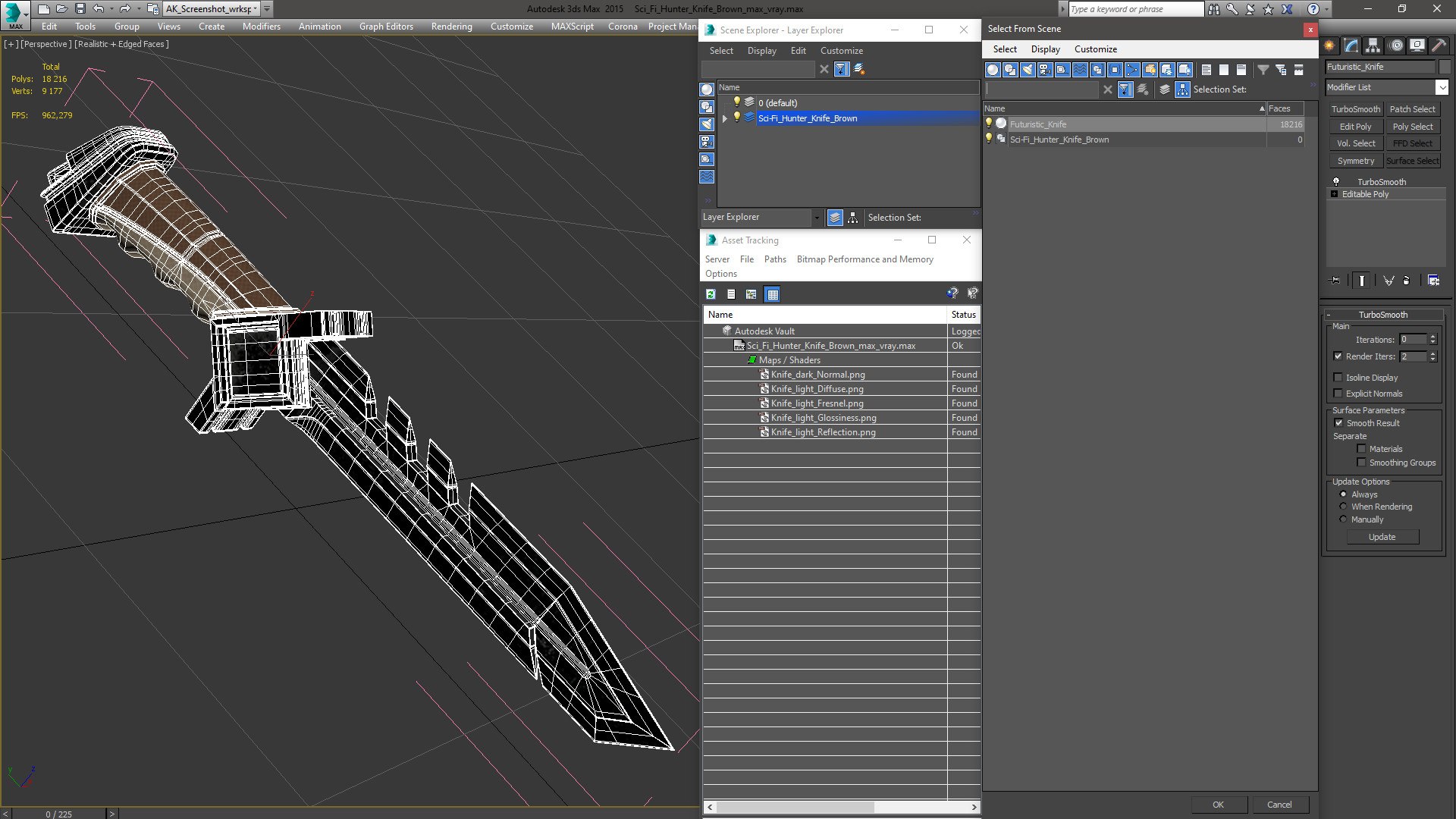Click the object color swatch beside Futuristic_Knife
The height and width of the screenshot is (819, 1456).
coord(1444,67)
